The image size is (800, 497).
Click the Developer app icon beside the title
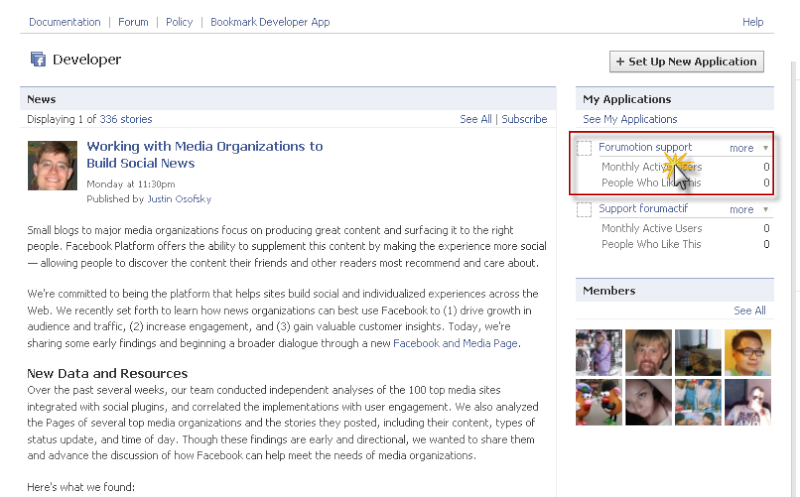[38, 59]
